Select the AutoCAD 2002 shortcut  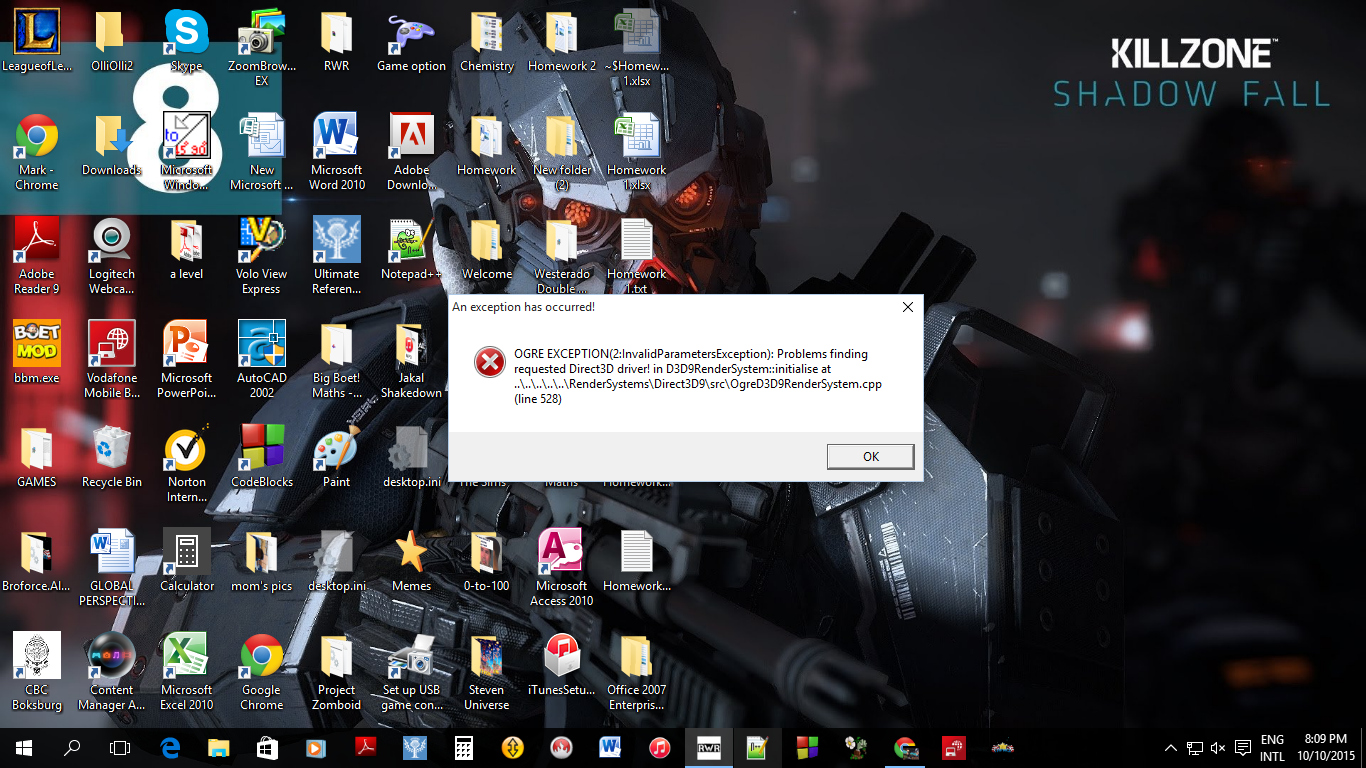(262, 360)
